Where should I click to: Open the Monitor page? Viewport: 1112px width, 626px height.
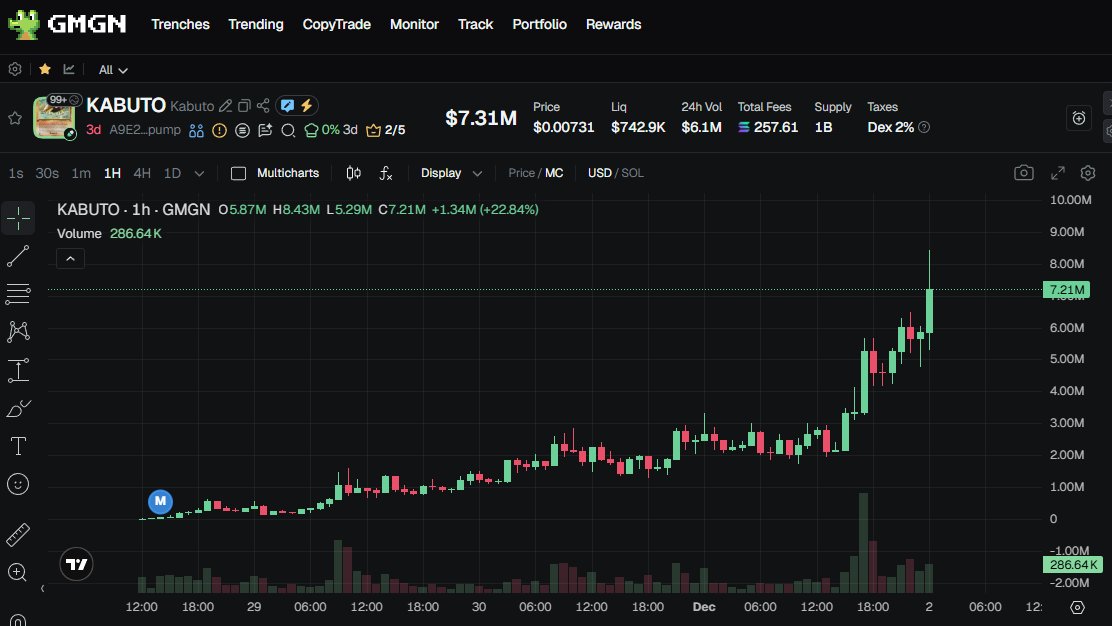(414, 24)
